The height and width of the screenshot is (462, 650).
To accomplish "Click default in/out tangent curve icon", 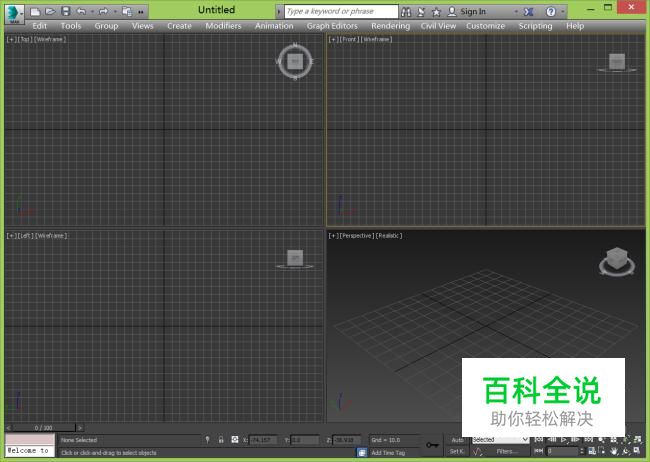I will tap(478, 451).
